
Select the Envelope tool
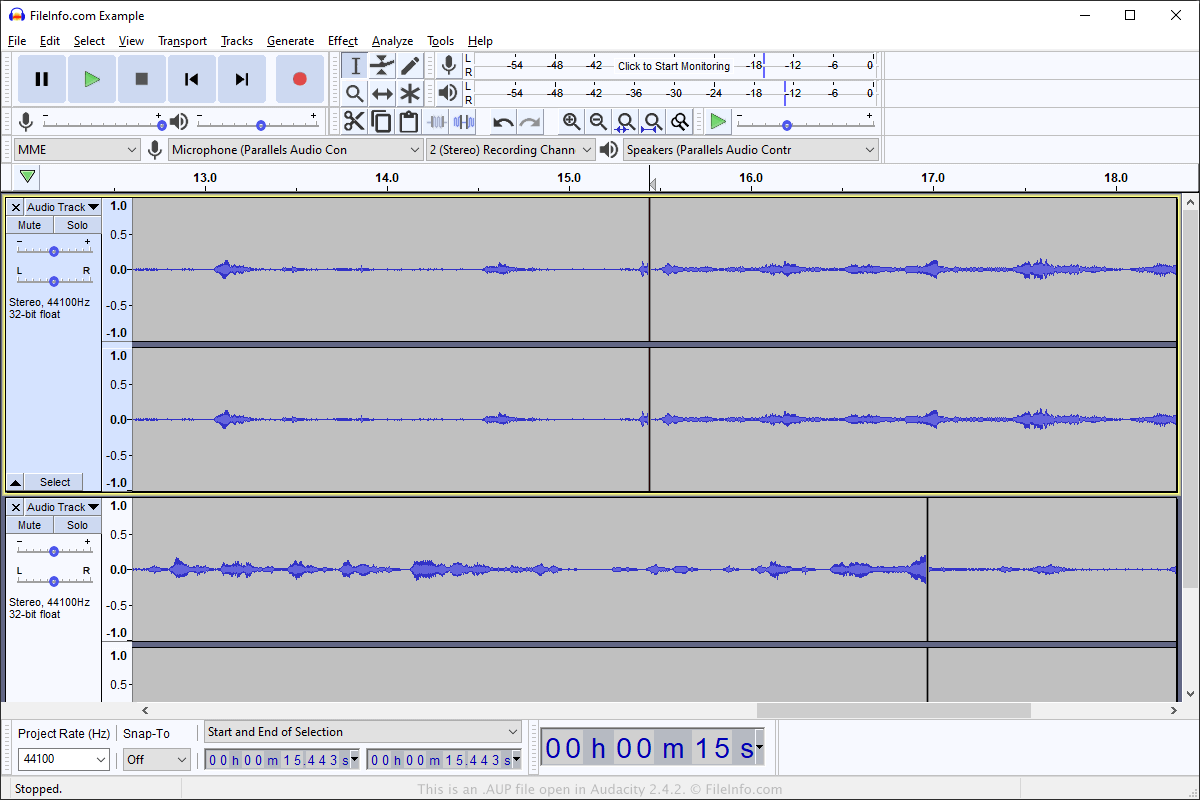382,66
